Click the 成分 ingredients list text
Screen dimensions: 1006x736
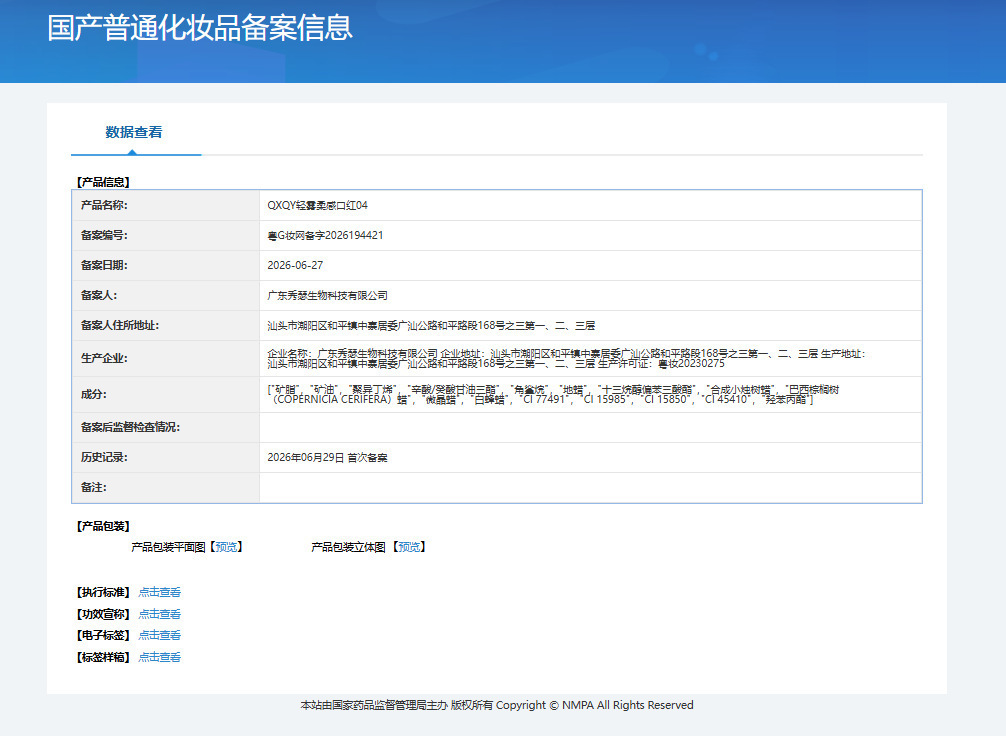553,394
